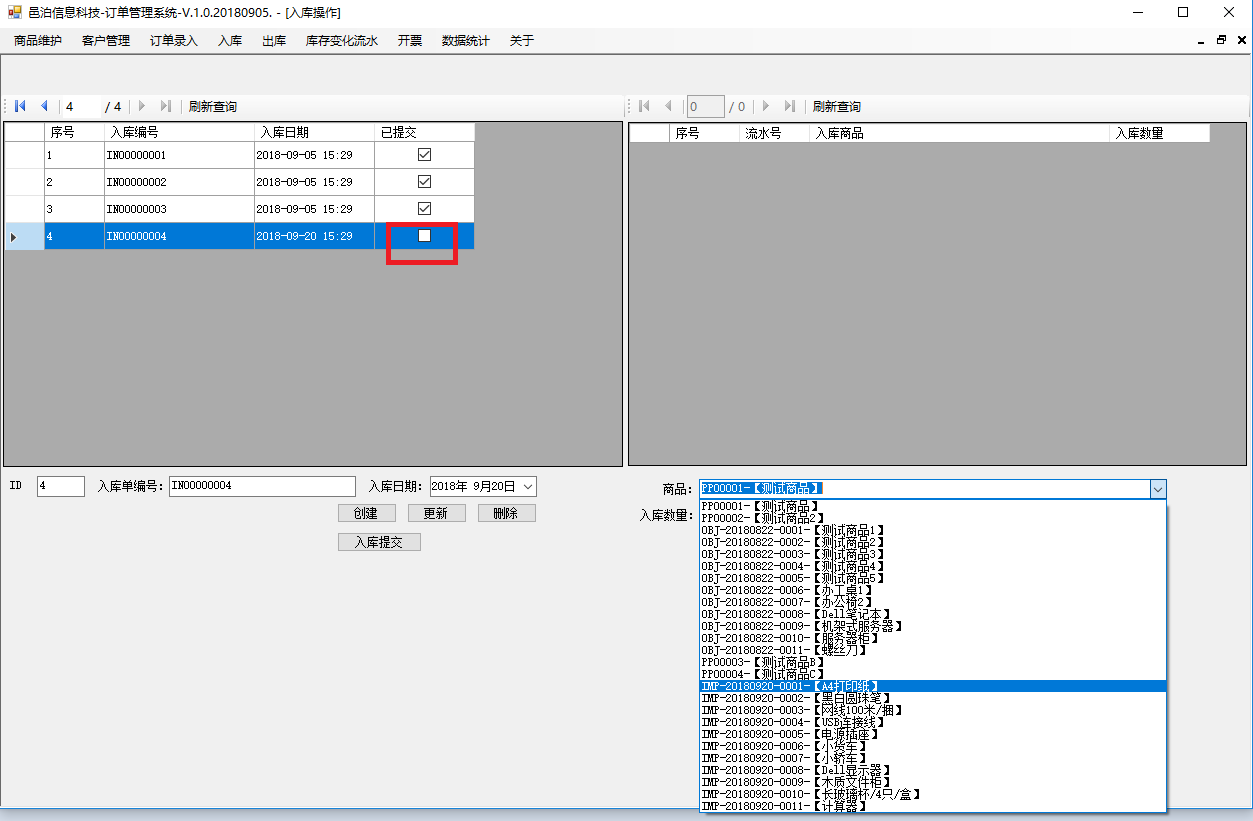The image size is (1253, 821).
Task: Click next-record icon in right navigator
Action: (x=766, y=106)
